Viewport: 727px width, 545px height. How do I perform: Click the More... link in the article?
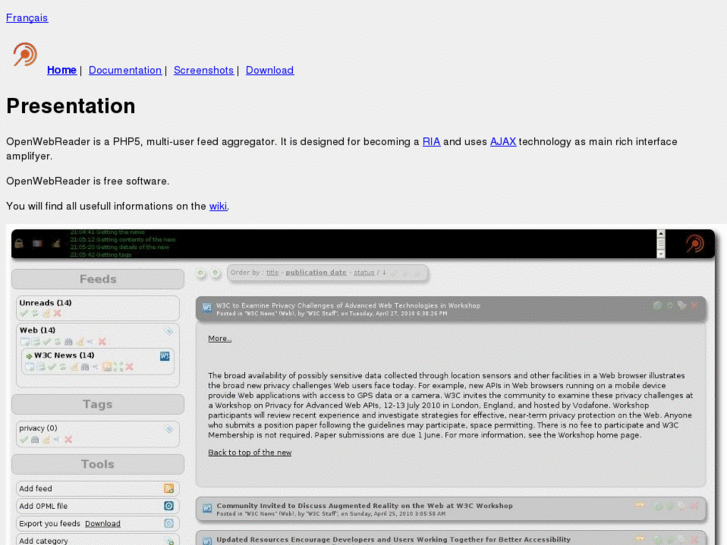pos(220,339)
